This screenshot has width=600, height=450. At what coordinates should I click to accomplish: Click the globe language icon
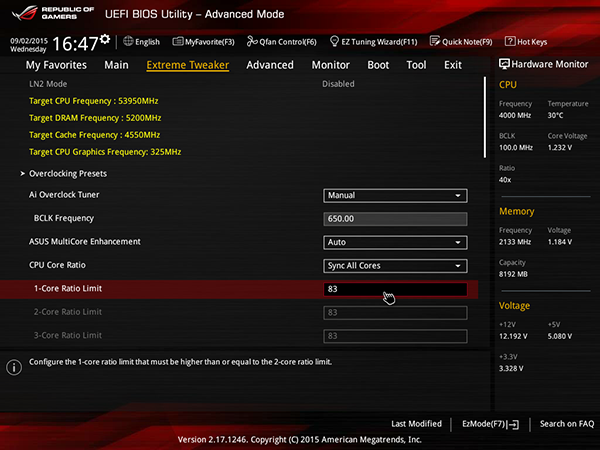(x=128, y=41)
